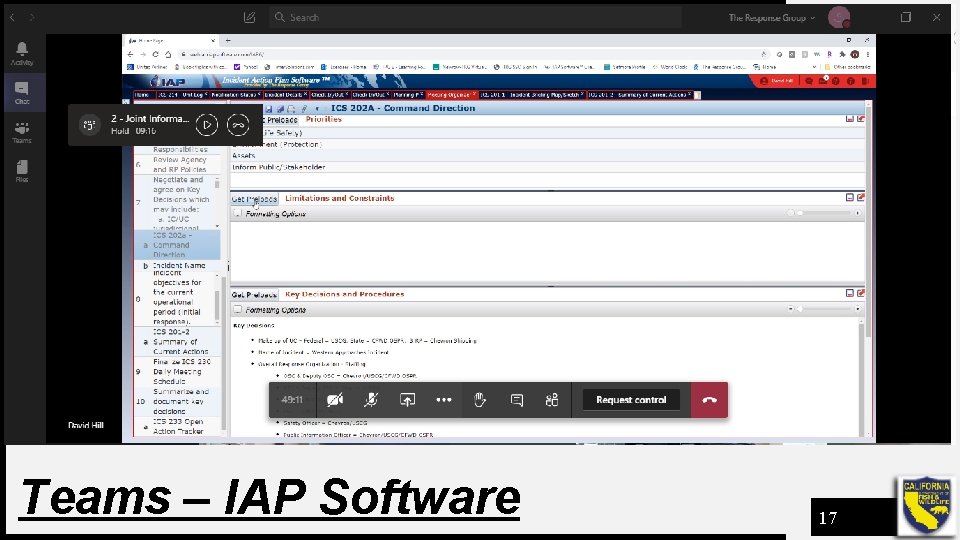The width and height of the screenshot is (960, 540).
Task: Select Summarize and document key decisions item
Action: [178, 401]
